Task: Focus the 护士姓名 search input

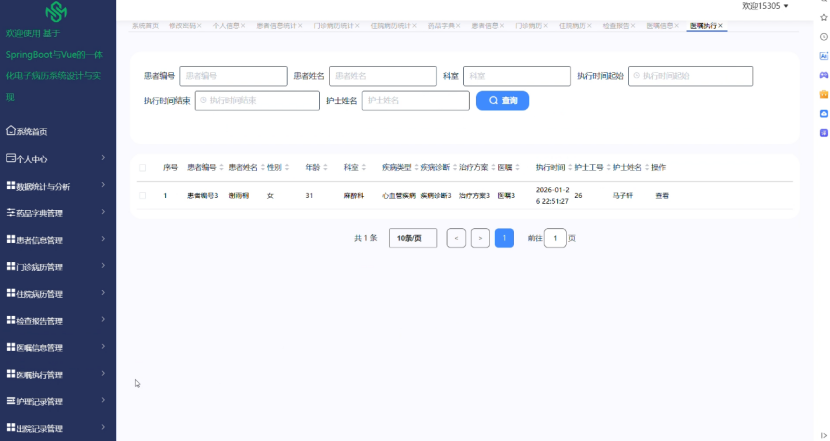Action: 416,101
